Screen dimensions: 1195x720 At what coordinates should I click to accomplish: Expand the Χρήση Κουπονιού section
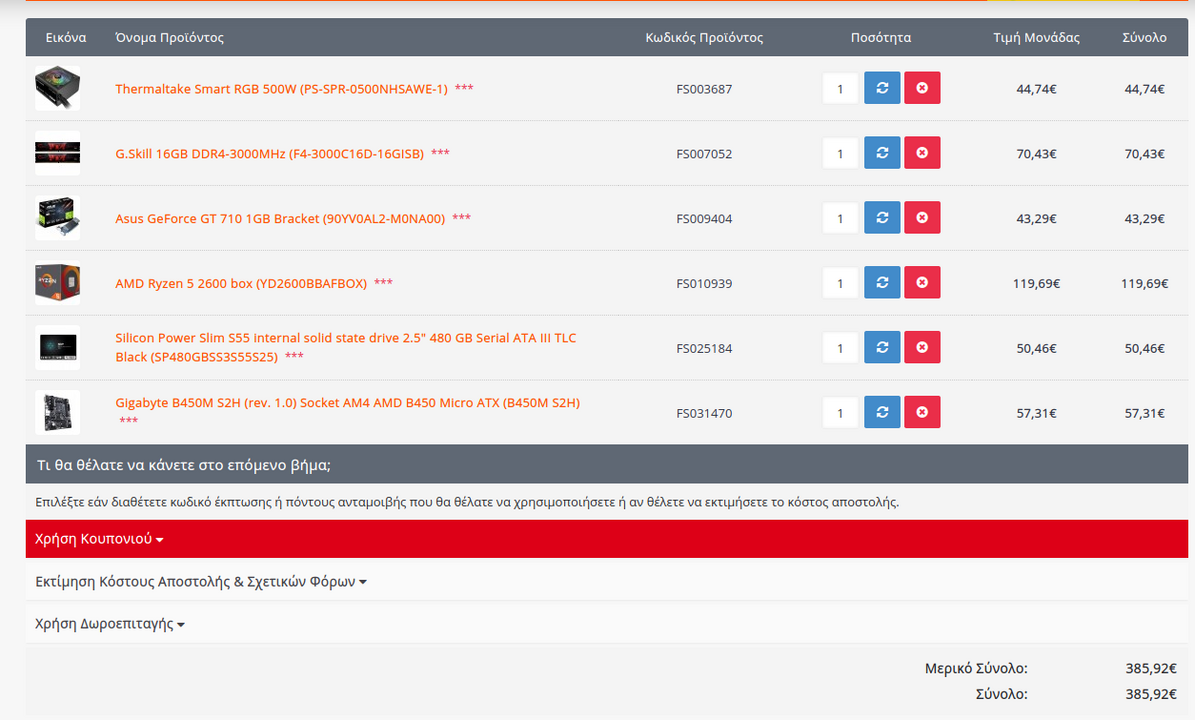click(x=99, y=539)
